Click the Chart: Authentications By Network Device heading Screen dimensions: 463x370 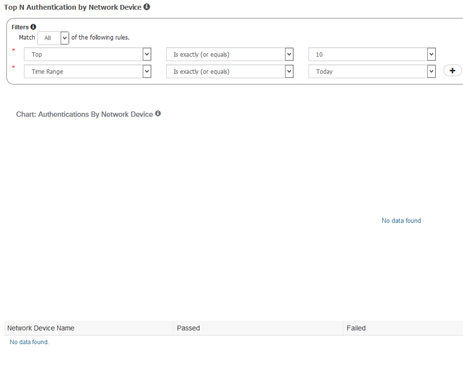[84, 114]
